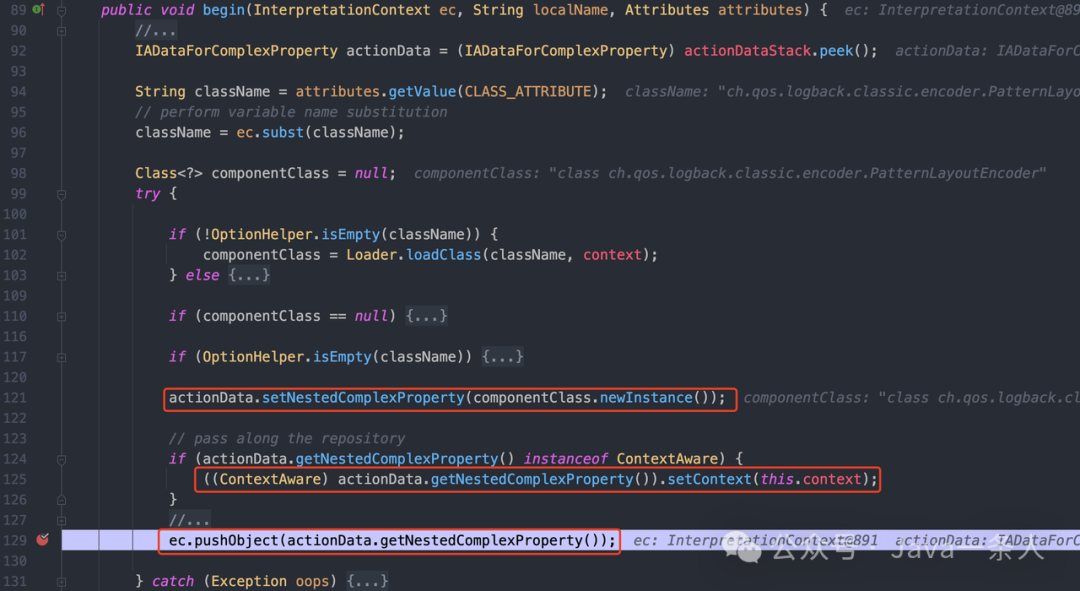This screenshot has height=591, width=1080.
Task: Click line number 121 in the gutter
Action: coord(14,398)
